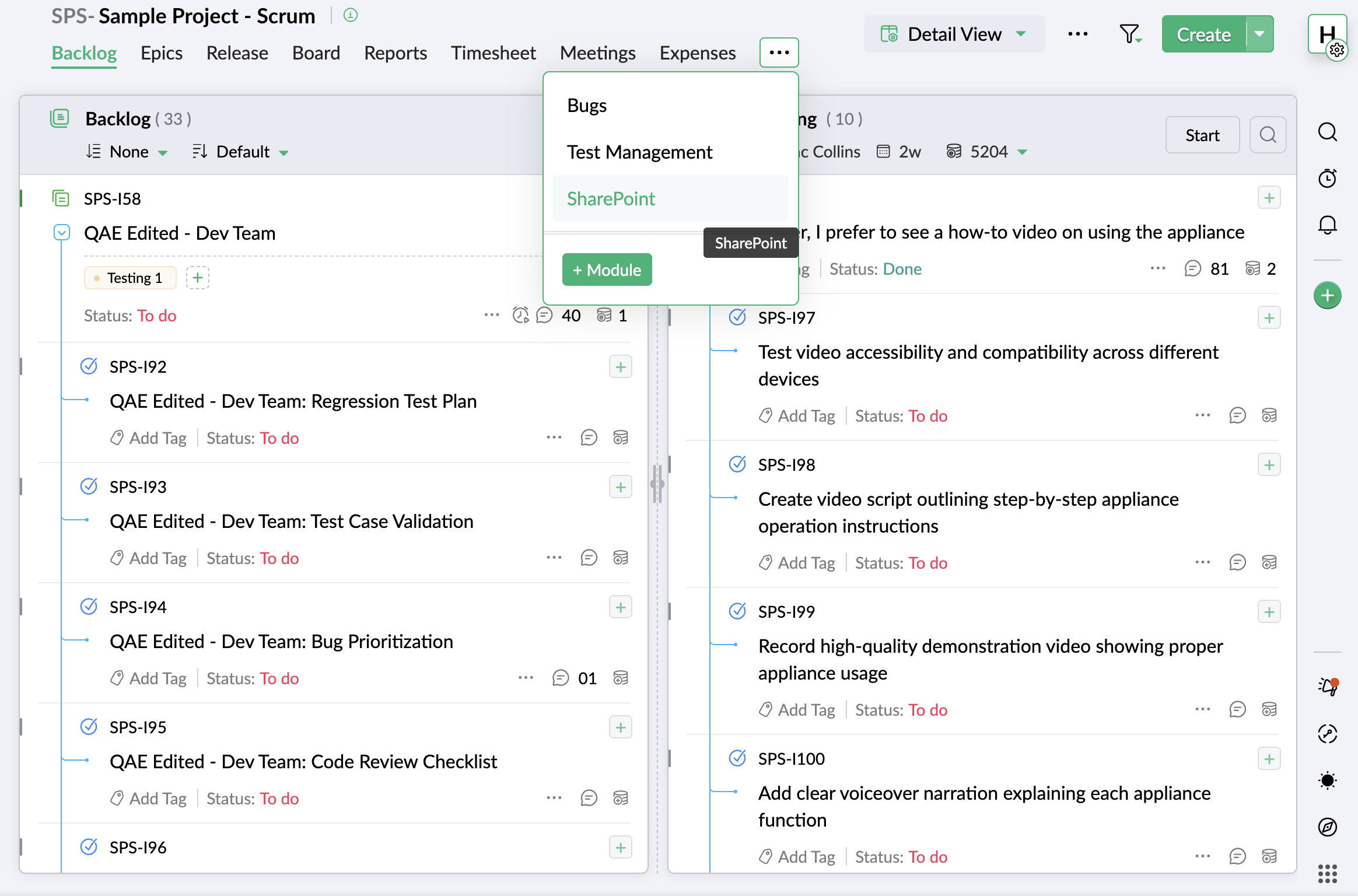Click the Start sprint button
Viewport: 1358px width, 896px height.
pyautogui.click(x=1202, y=135)
